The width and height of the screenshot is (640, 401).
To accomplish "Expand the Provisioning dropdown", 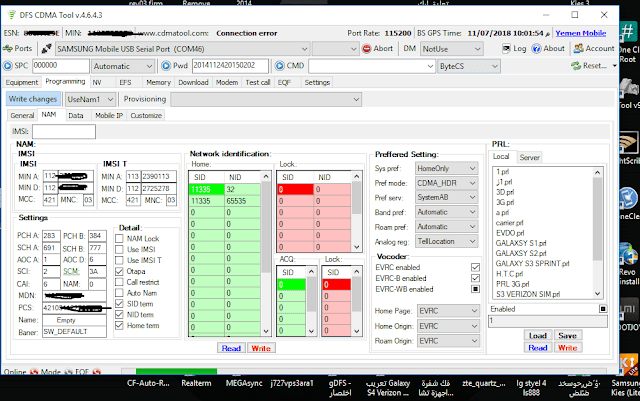I will [266, 99].
